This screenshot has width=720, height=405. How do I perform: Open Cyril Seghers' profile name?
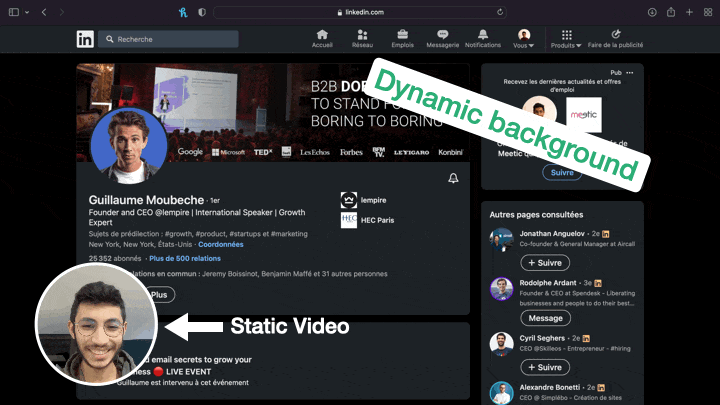click(x=542, y=338)
